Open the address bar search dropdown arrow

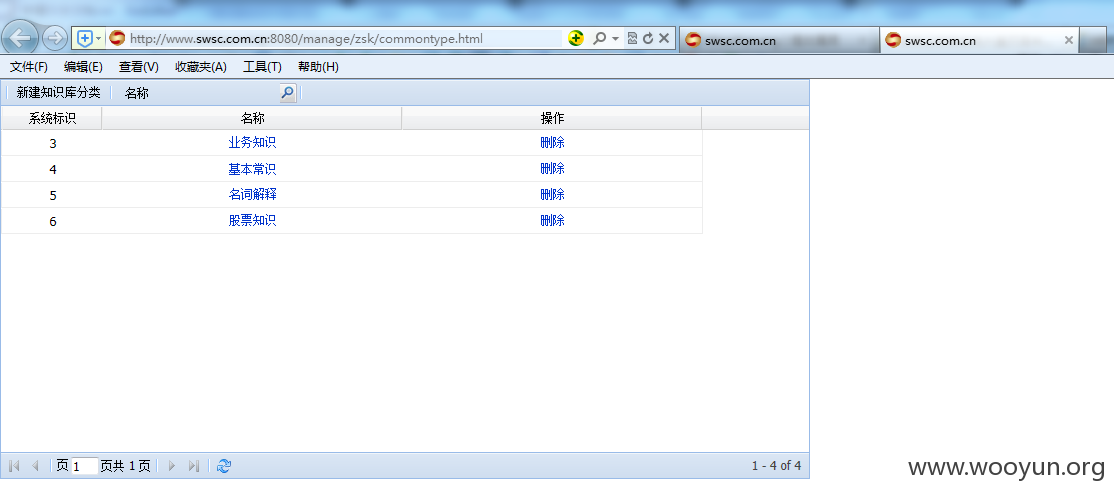pos(615,38)
